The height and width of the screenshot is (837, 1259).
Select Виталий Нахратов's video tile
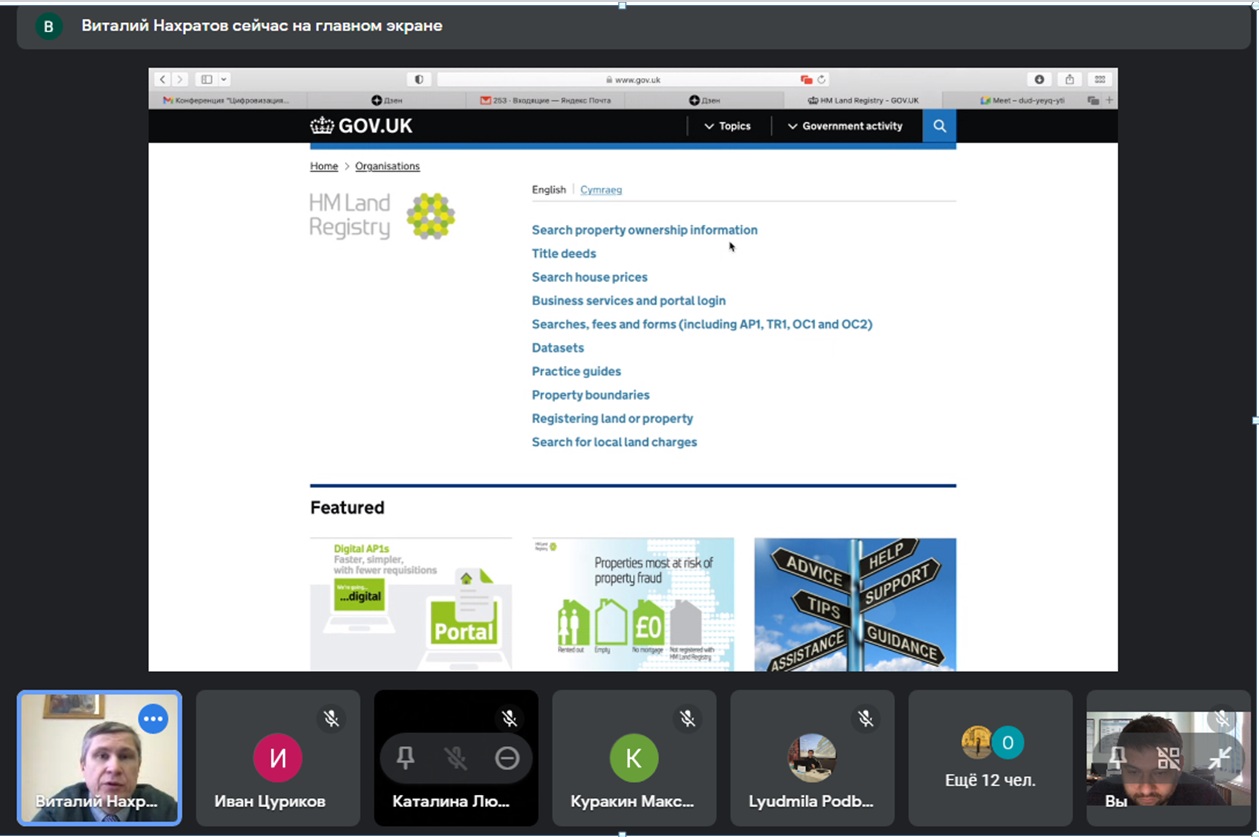coord(99,758)
